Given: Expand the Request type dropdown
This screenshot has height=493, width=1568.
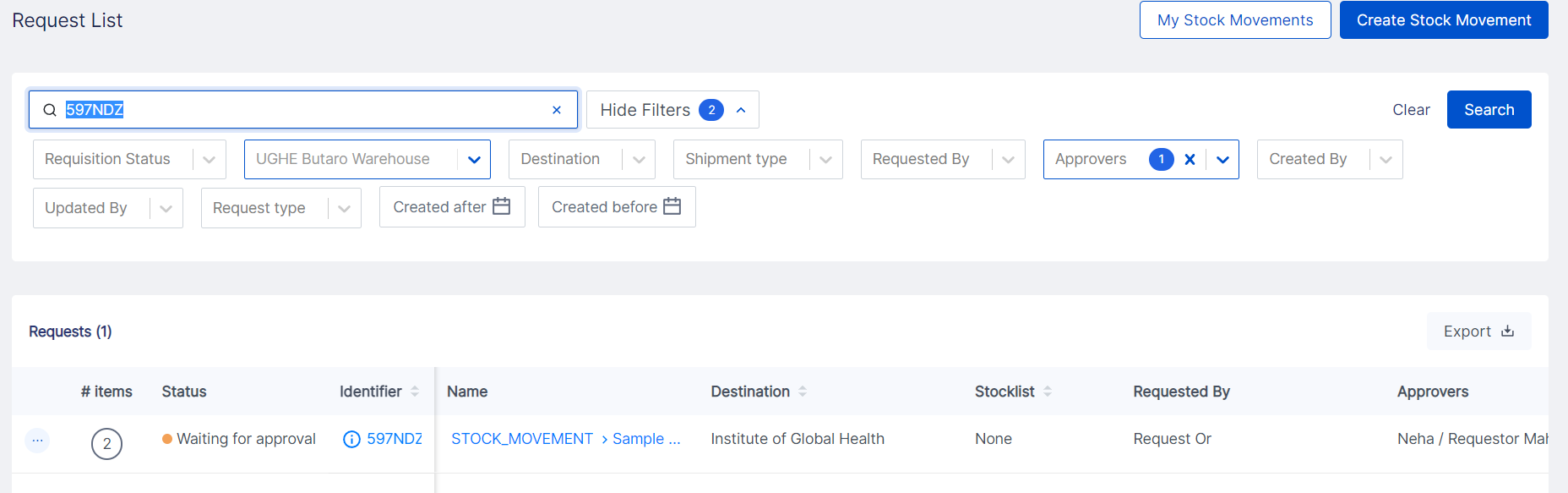Looking at the screenshot, I should (344, 209).
